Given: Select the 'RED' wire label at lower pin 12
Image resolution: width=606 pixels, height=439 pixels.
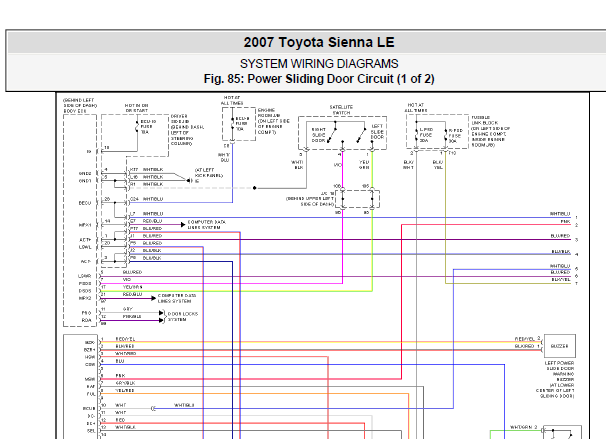Looking at the screenshot, I should [x=120, y=420].
